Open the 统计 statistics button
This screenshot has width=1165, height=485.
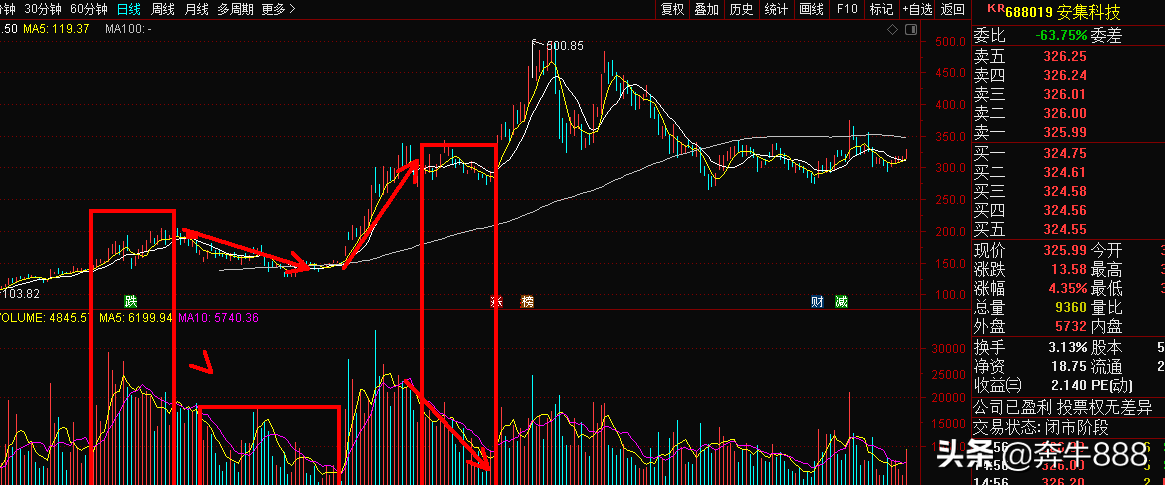[x=776, y=10]
